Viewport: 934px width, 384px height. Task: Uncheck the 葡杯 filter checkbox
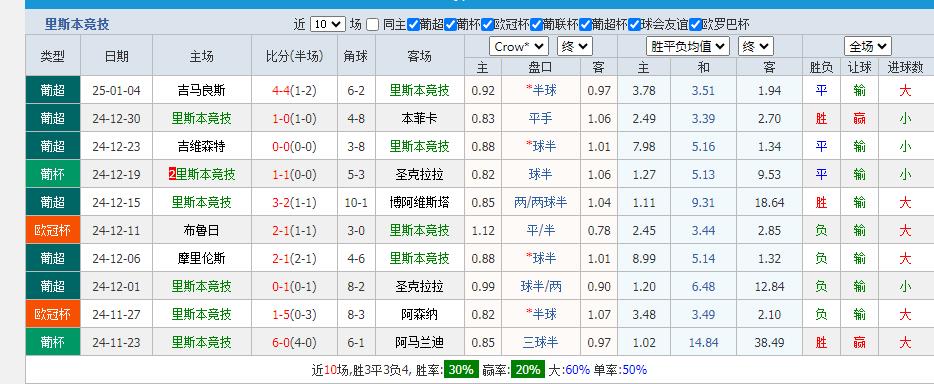(x=450, y=25)
